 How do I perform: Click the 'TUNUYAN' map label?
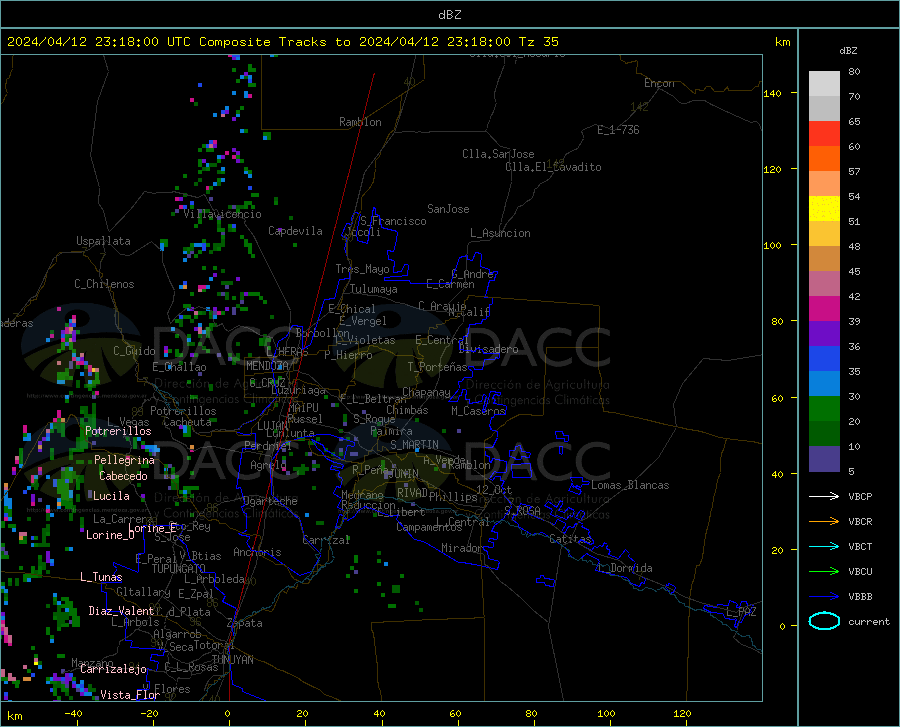(232, 660)
